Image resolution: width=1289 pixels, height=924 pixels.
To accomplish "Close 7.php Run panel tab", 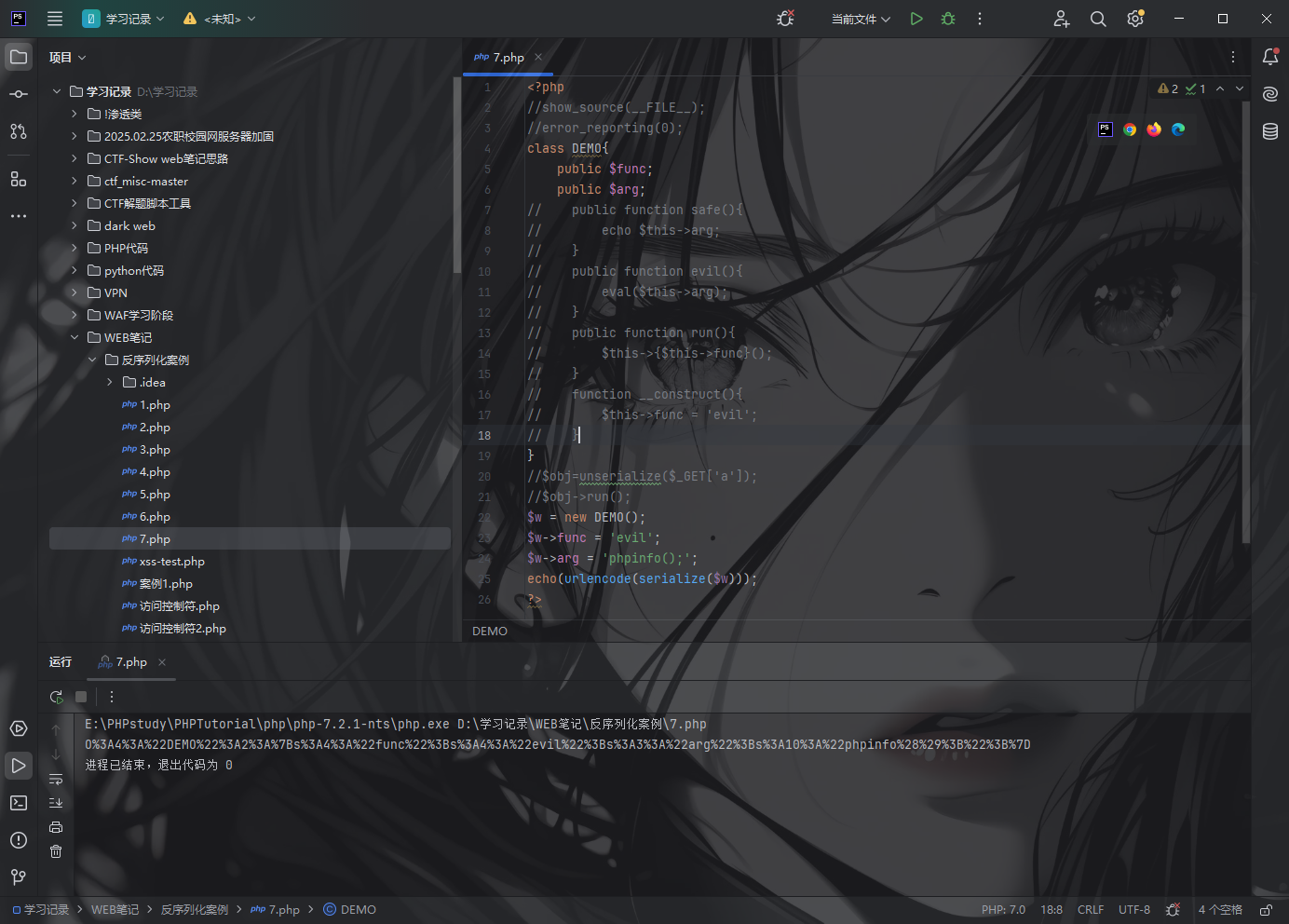I will [x=162, y=662].
